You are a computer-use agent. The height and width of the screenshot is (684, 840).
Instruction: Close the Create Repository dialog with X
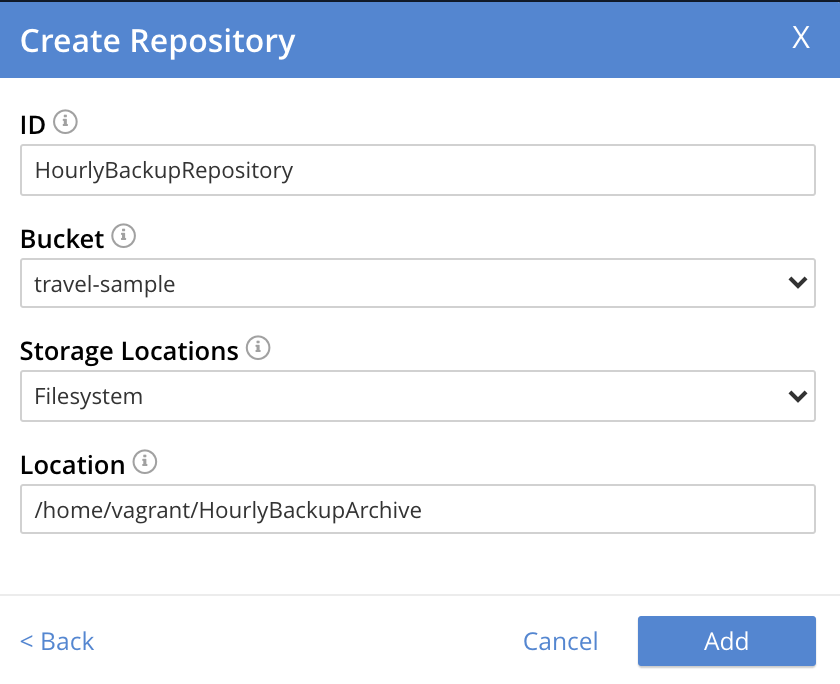(801, 38)
